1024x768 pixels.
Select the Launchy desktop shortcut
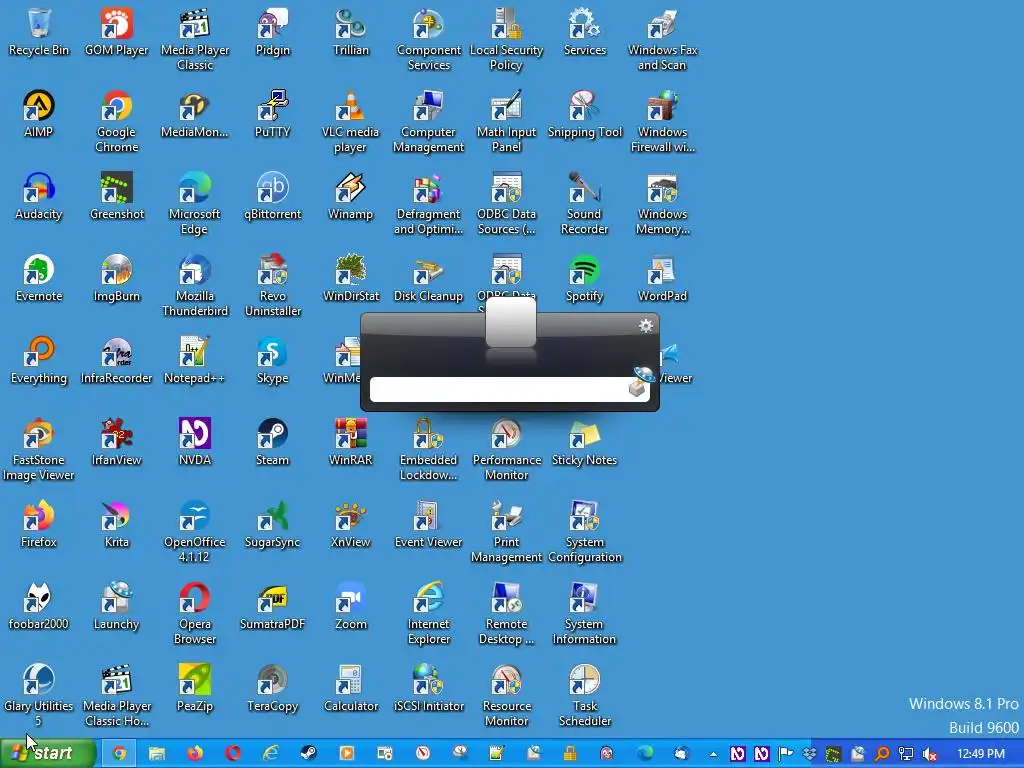(116, 607)
